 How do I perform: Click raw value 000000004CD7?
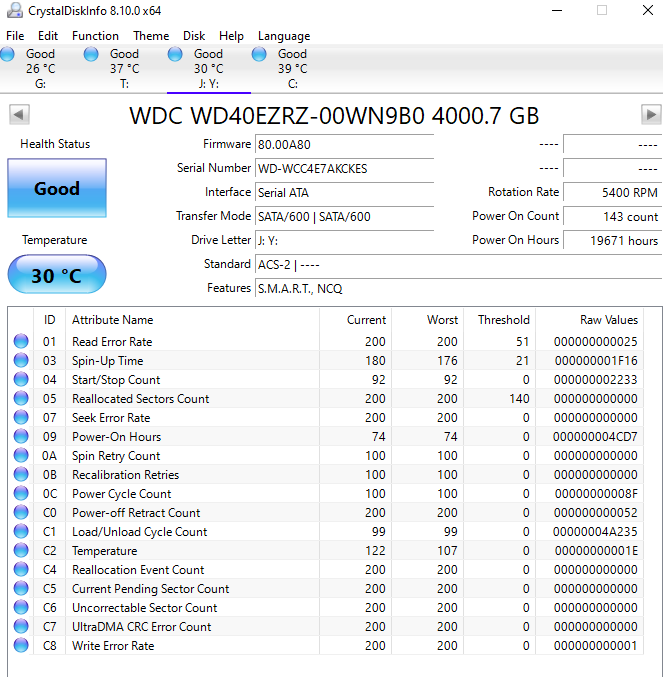click(x=595, y=437)
